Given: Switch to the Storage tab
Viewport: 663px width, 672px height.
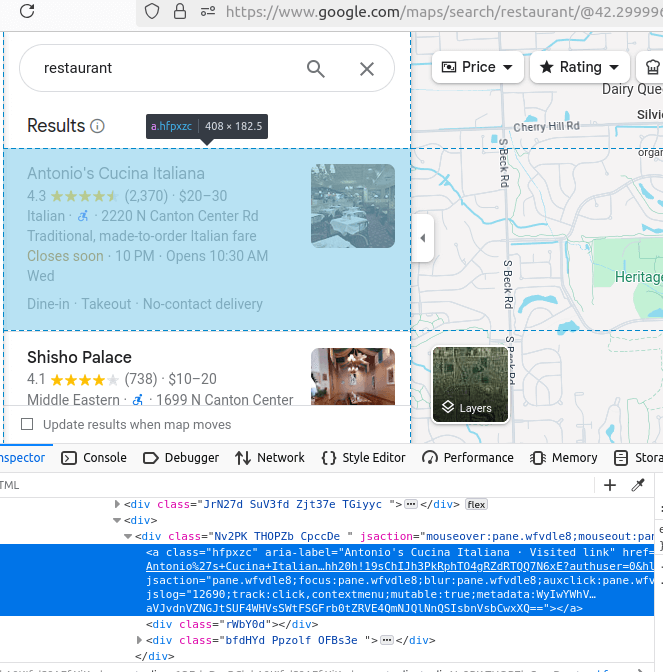Looking at the screenshot, I should pos(639,458).
